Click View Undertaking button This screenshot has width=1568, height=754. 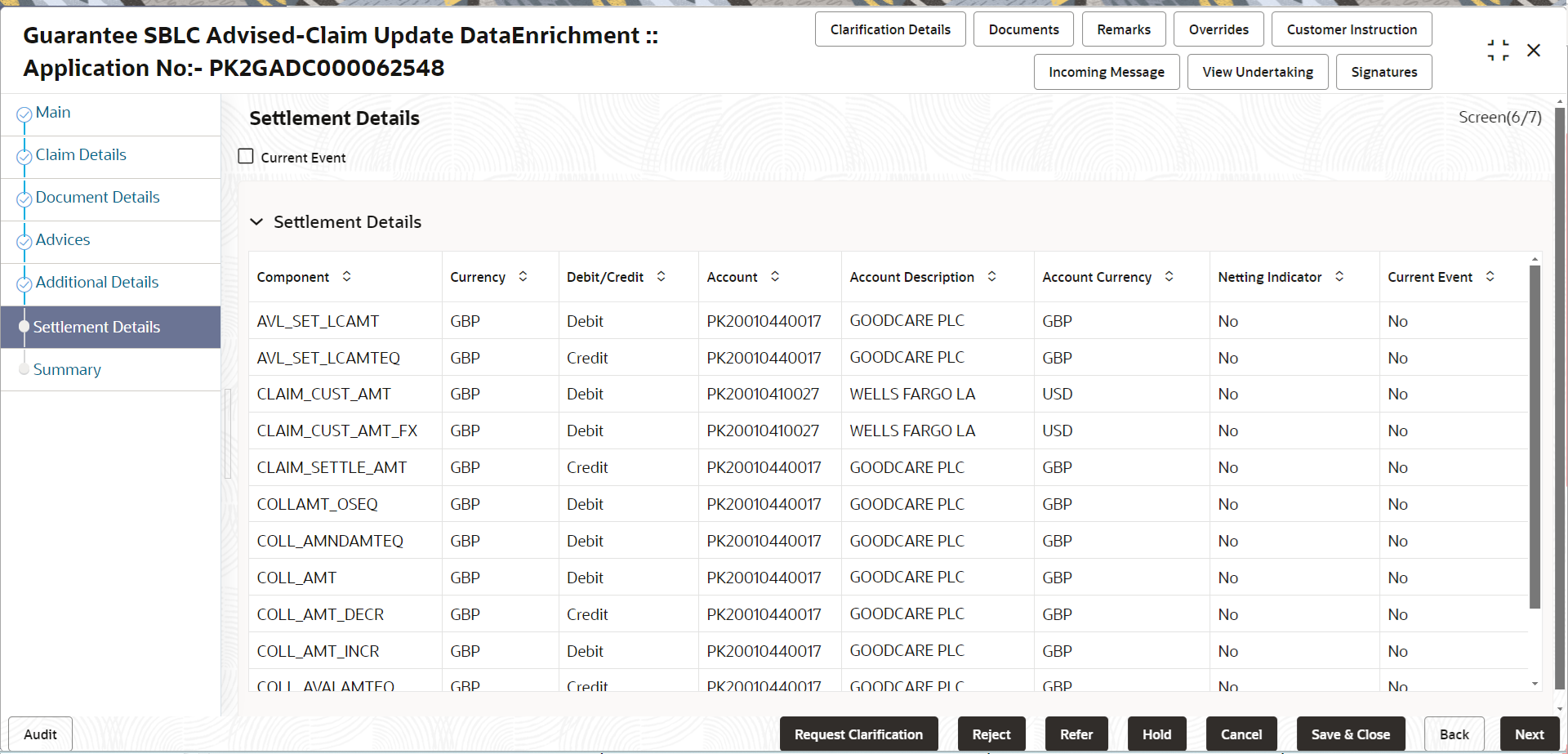[1258, 72]
